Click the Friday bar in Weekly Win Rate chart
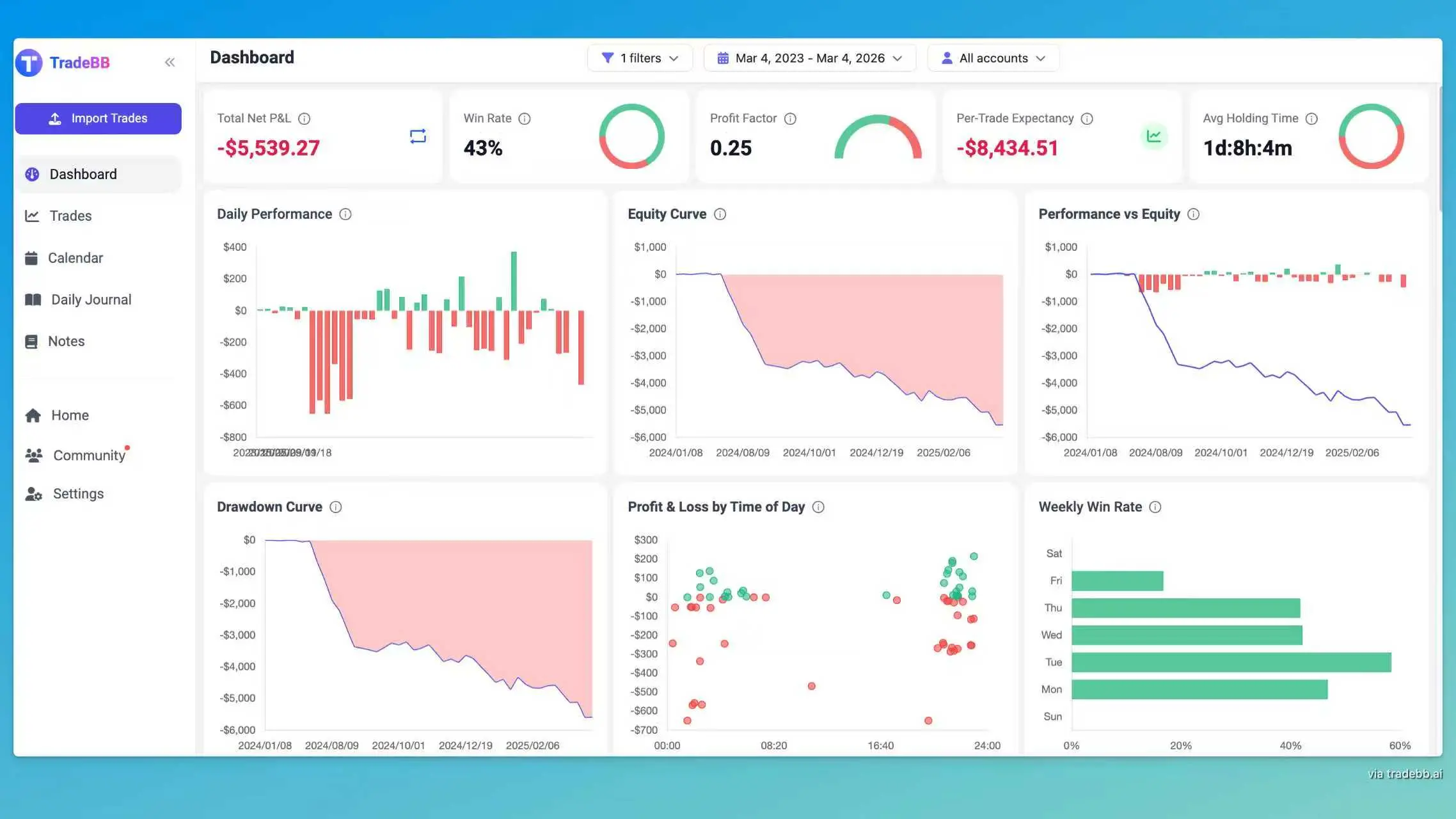1456x819 pixels. [x=1116, y=580]
